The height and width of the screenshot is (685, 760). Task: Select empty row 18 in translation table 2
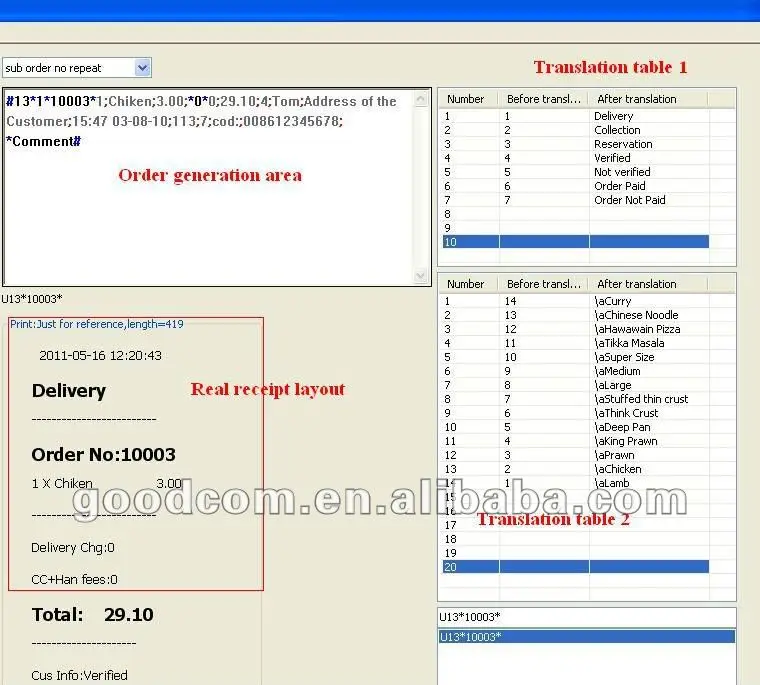tap(576, 539)
